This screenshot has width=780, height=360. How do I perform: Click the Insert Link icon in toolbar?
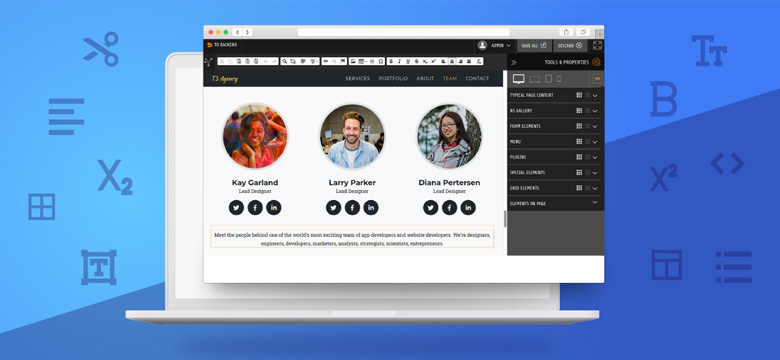[325, 61]
